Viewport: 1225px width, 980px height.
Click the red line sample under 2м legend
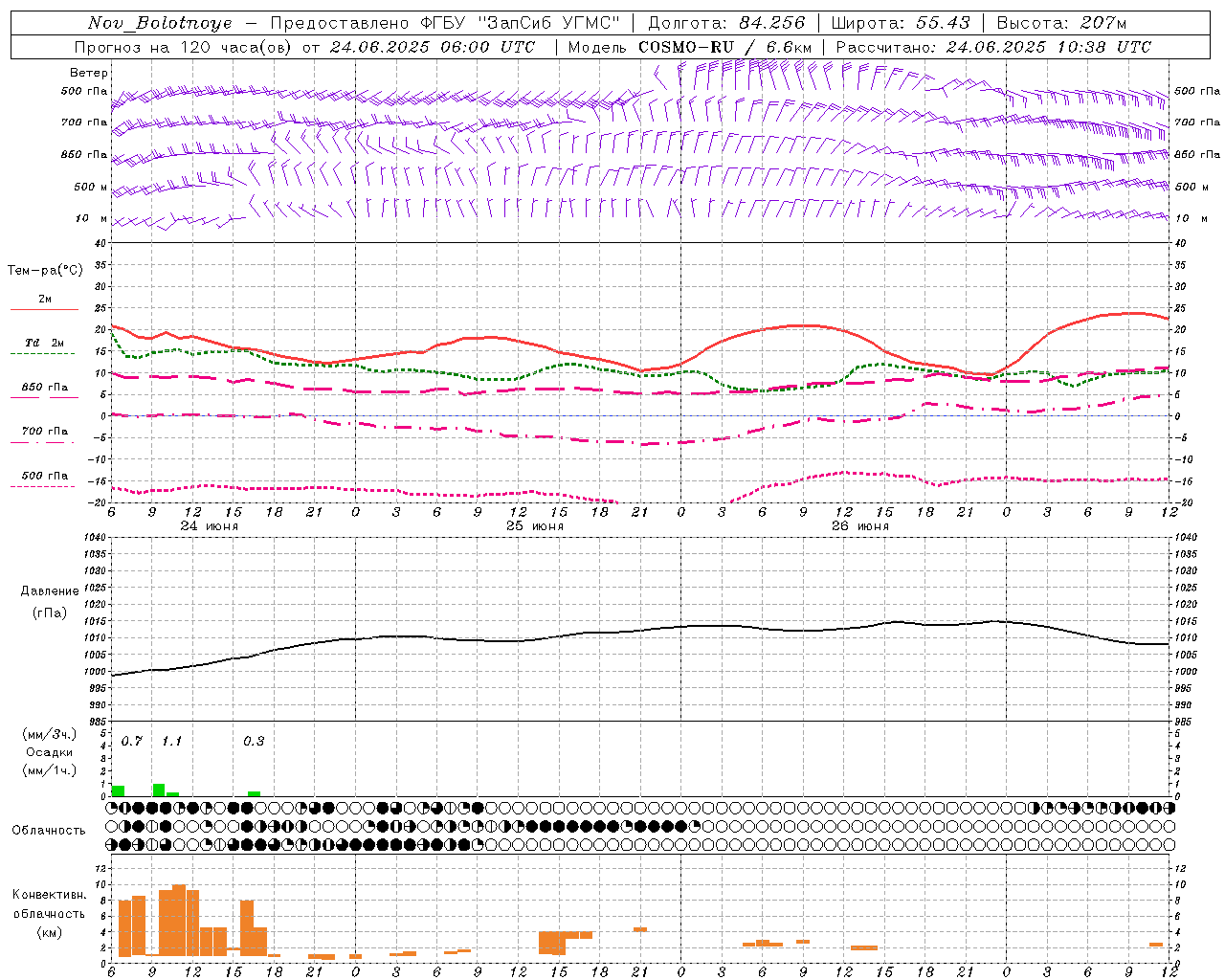click(x=44, y=309)
